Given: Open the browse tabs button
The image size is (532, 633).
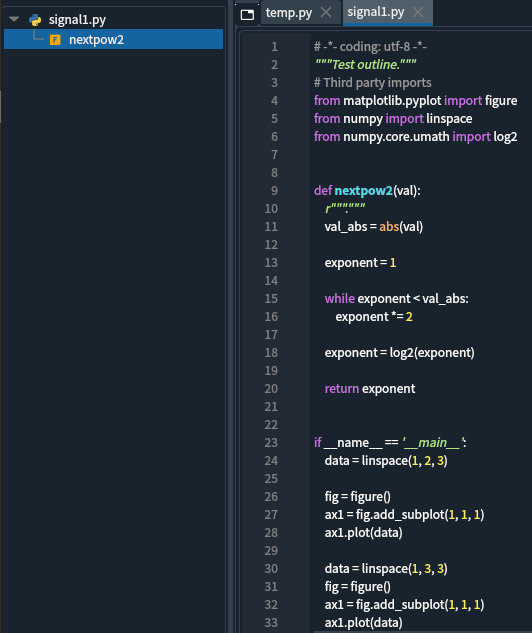Looking at the screenshot, I should click(x=247, y=15).
